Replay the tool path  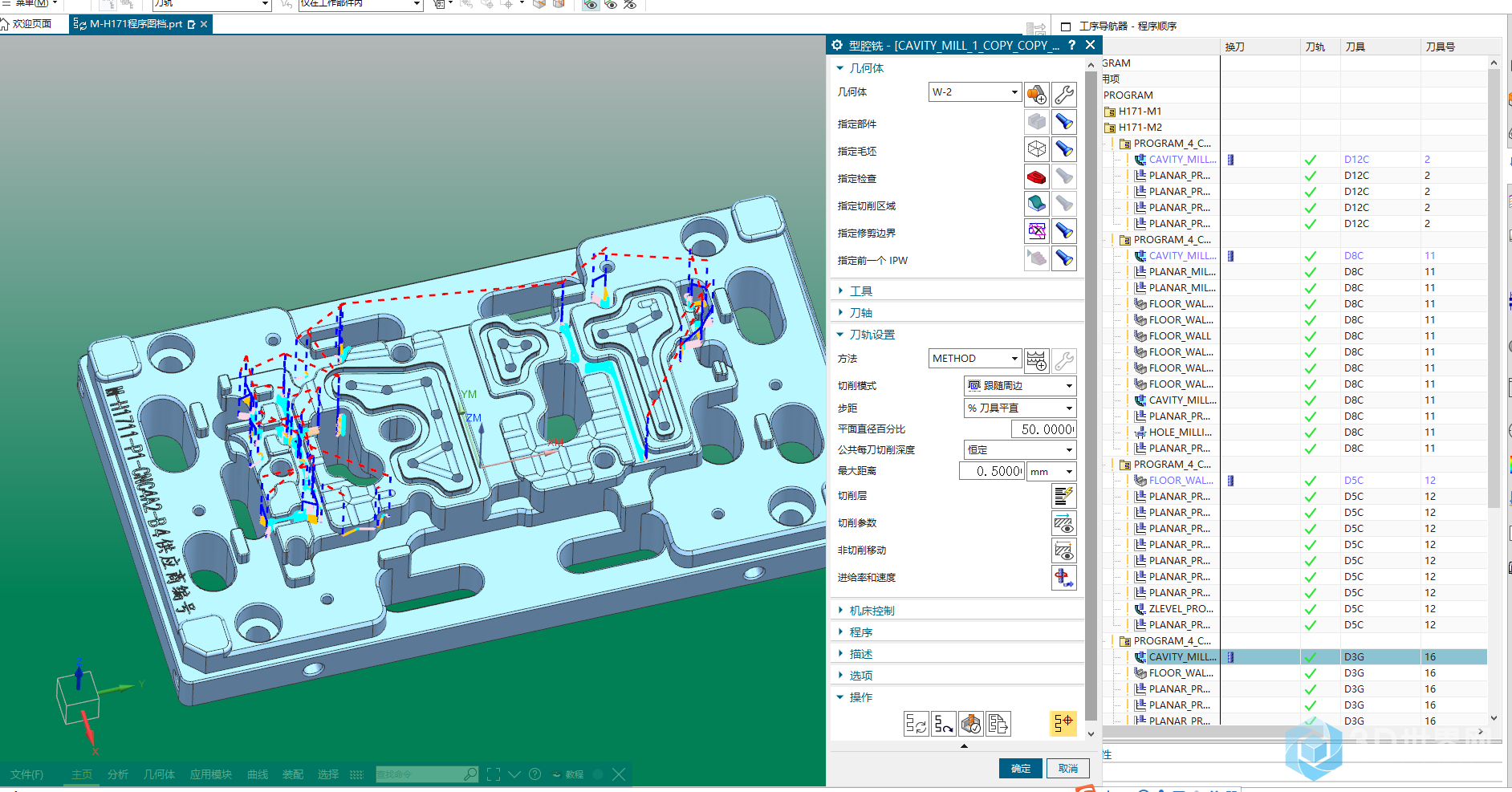(943, 724)
